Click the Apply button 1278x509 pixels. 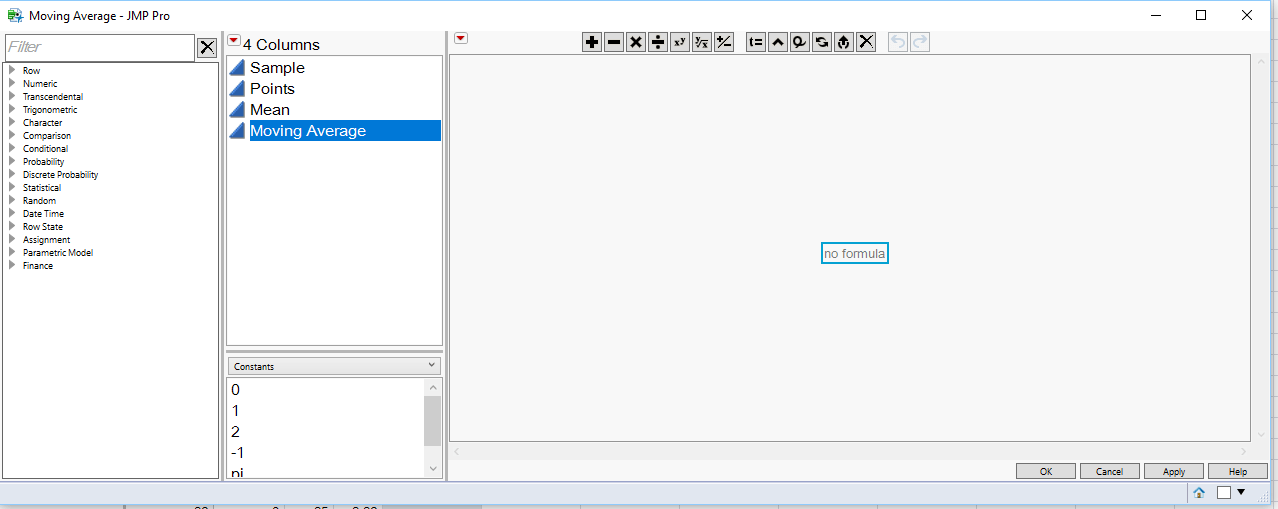pos(1174,471)
